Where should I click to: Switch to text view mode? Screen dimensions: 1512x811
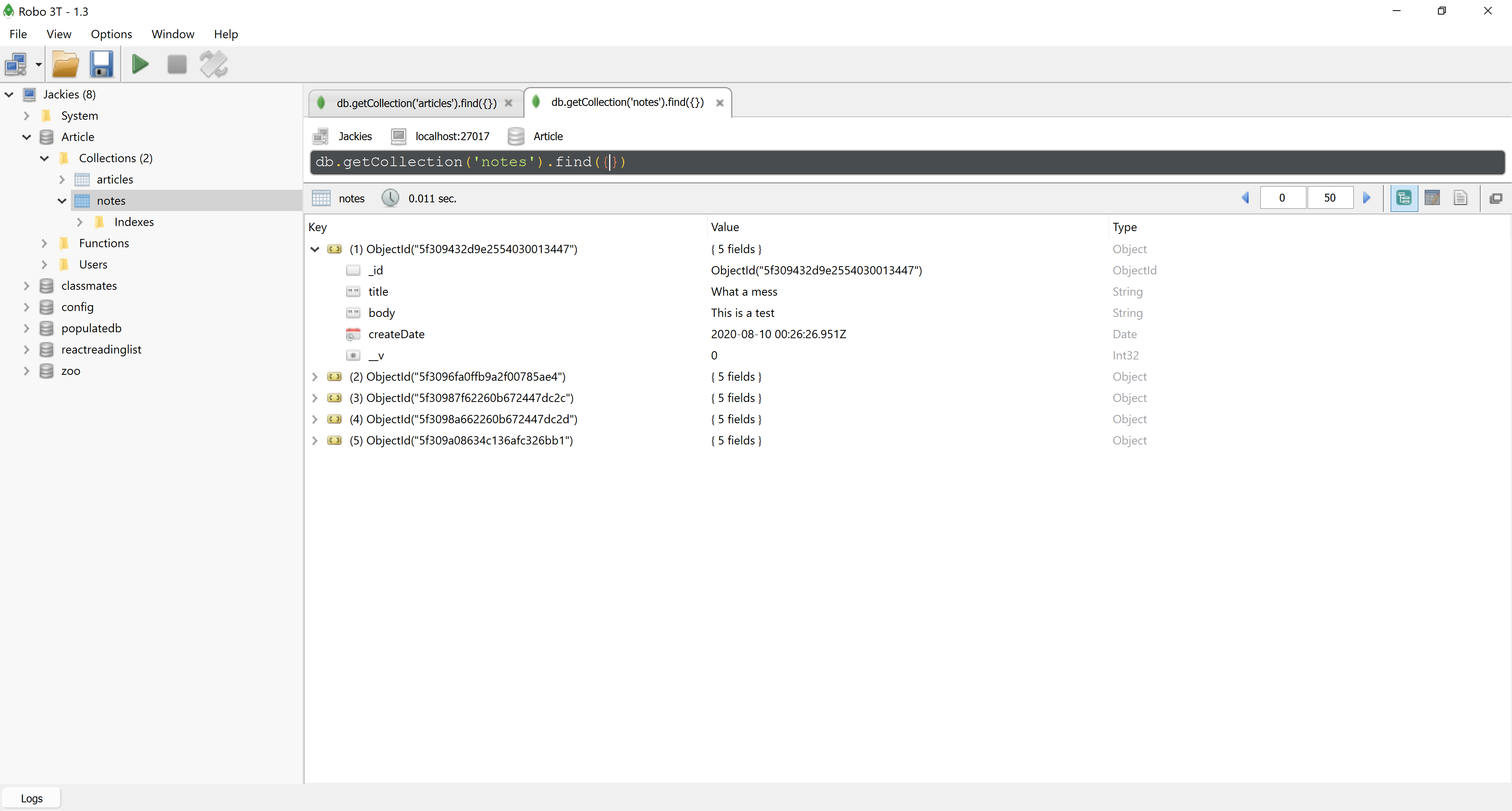[x=1460, y=198]
